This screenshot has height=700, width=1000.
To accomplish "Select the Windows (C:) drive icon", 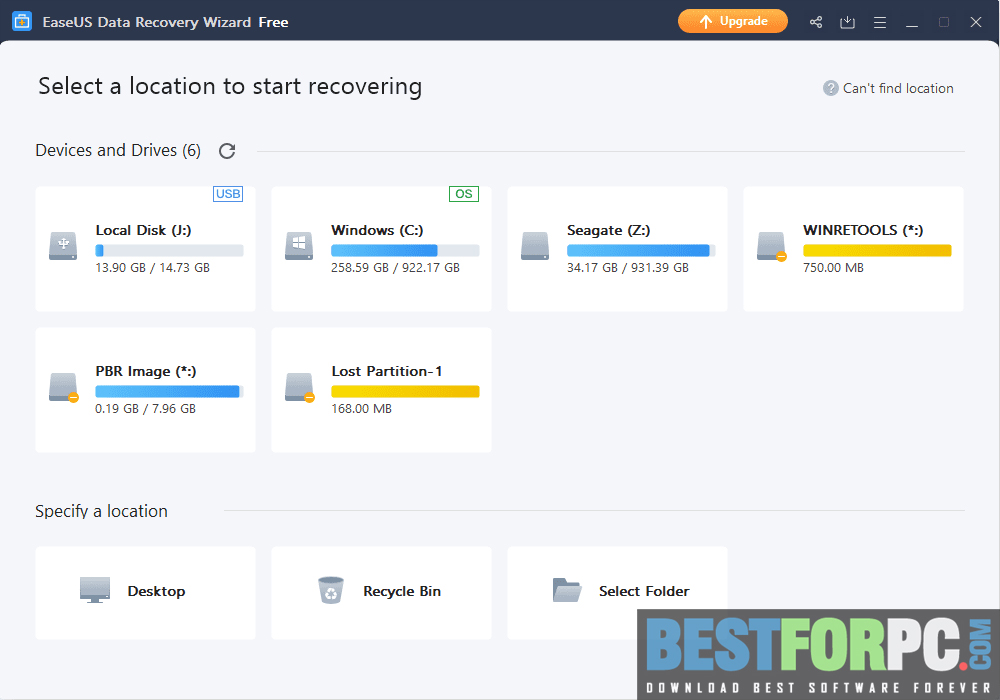I will click(x=299, y=246).
